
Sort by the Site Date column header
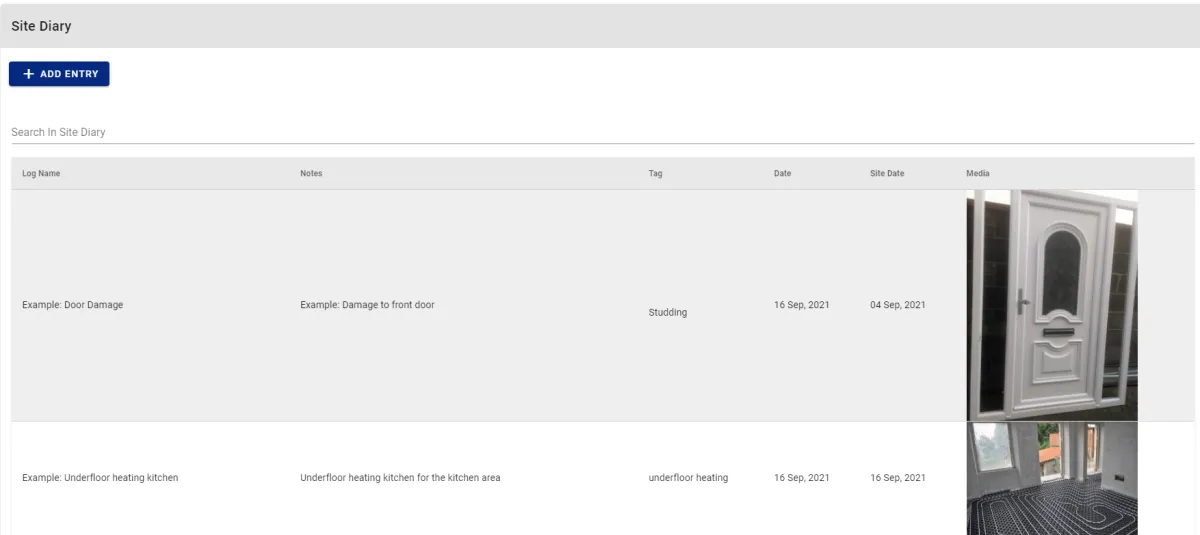(887, 173)
